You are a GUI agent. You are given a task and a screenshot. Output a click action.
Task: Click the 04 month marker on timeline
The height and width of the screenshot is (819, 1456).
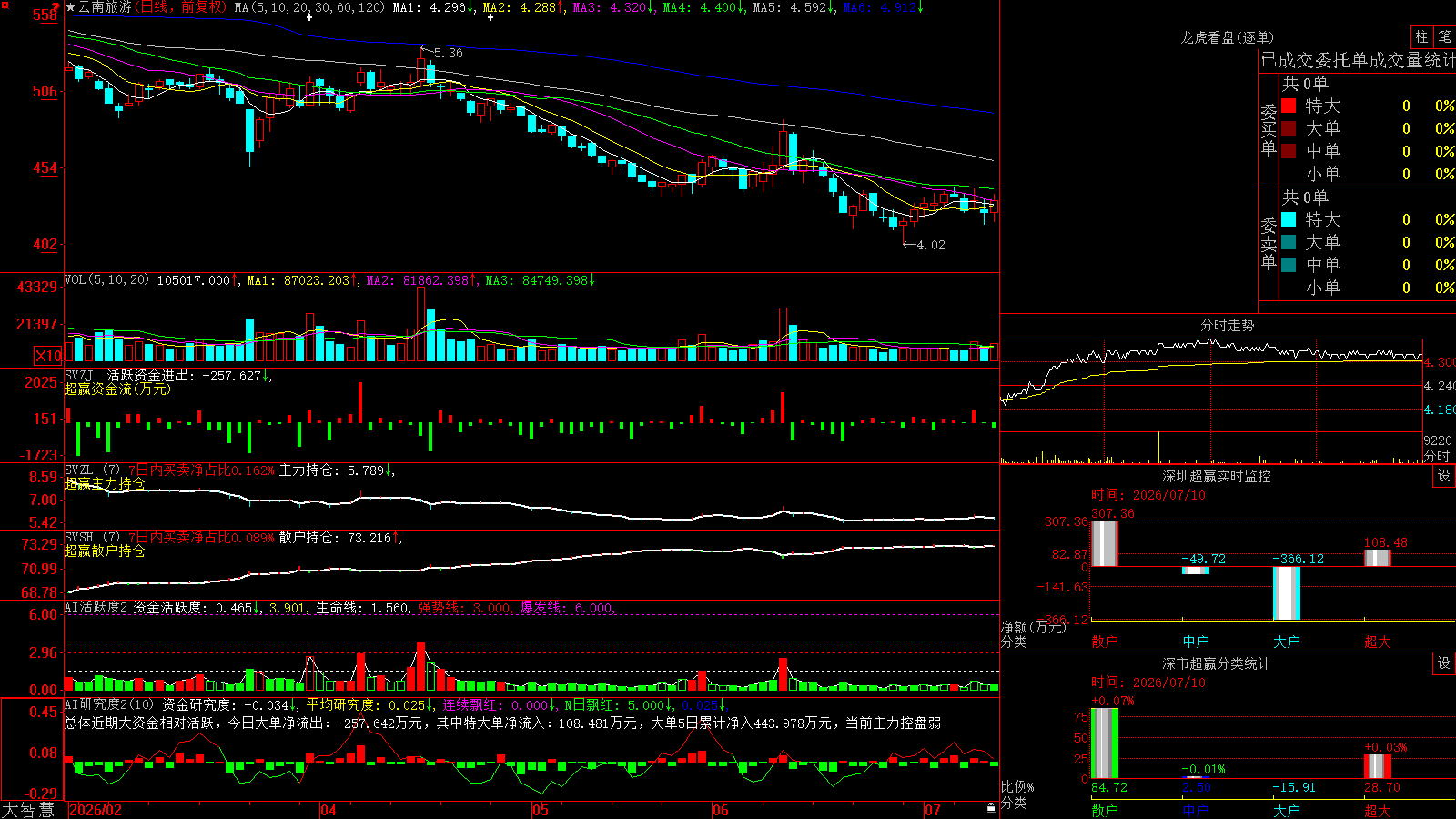(x=328, y=810)
